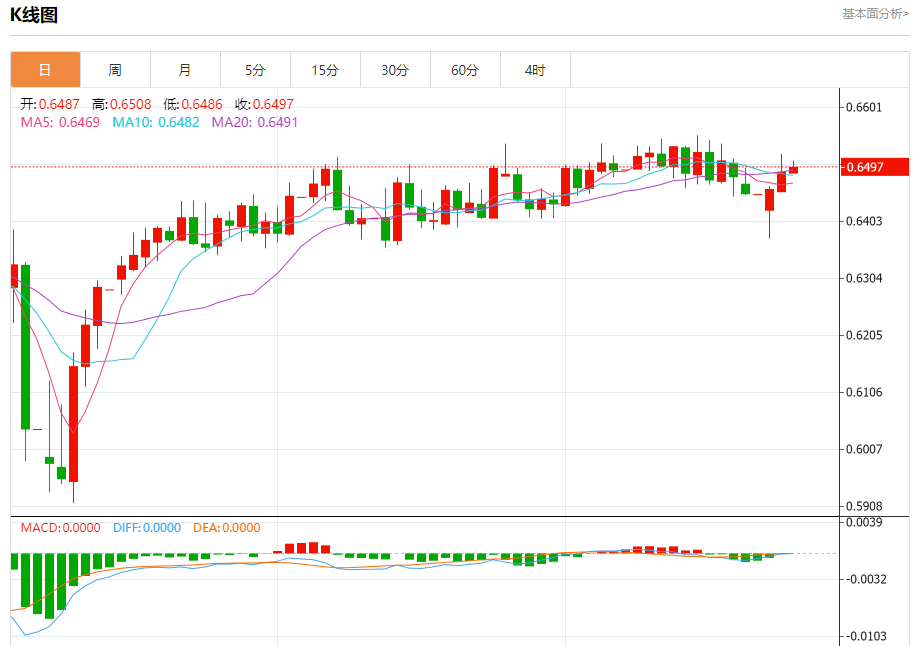Screen dimensions: 915x646
Task: Click the DIFF:0.0000 indicator label
Action: point(147,528)
